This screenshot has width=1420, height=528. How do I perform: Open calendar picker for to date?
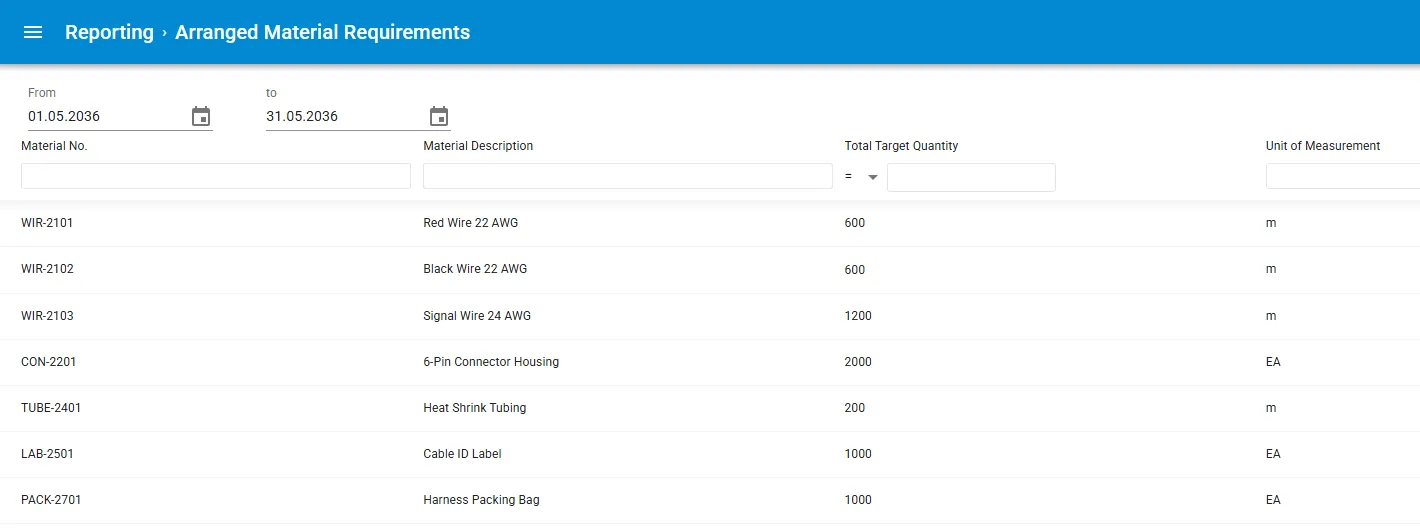[x=439, y=116]
